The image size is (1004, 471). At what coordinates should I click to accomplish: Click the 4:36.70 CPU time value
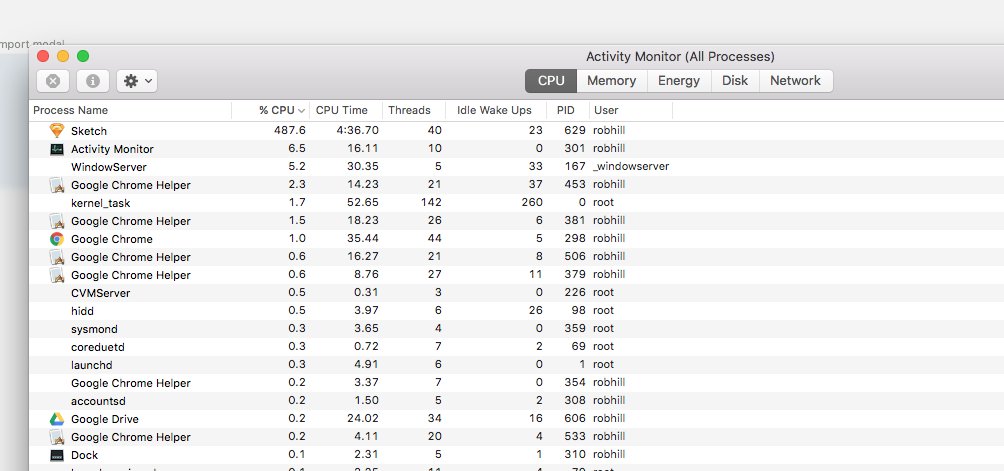(x=357, y=131)
